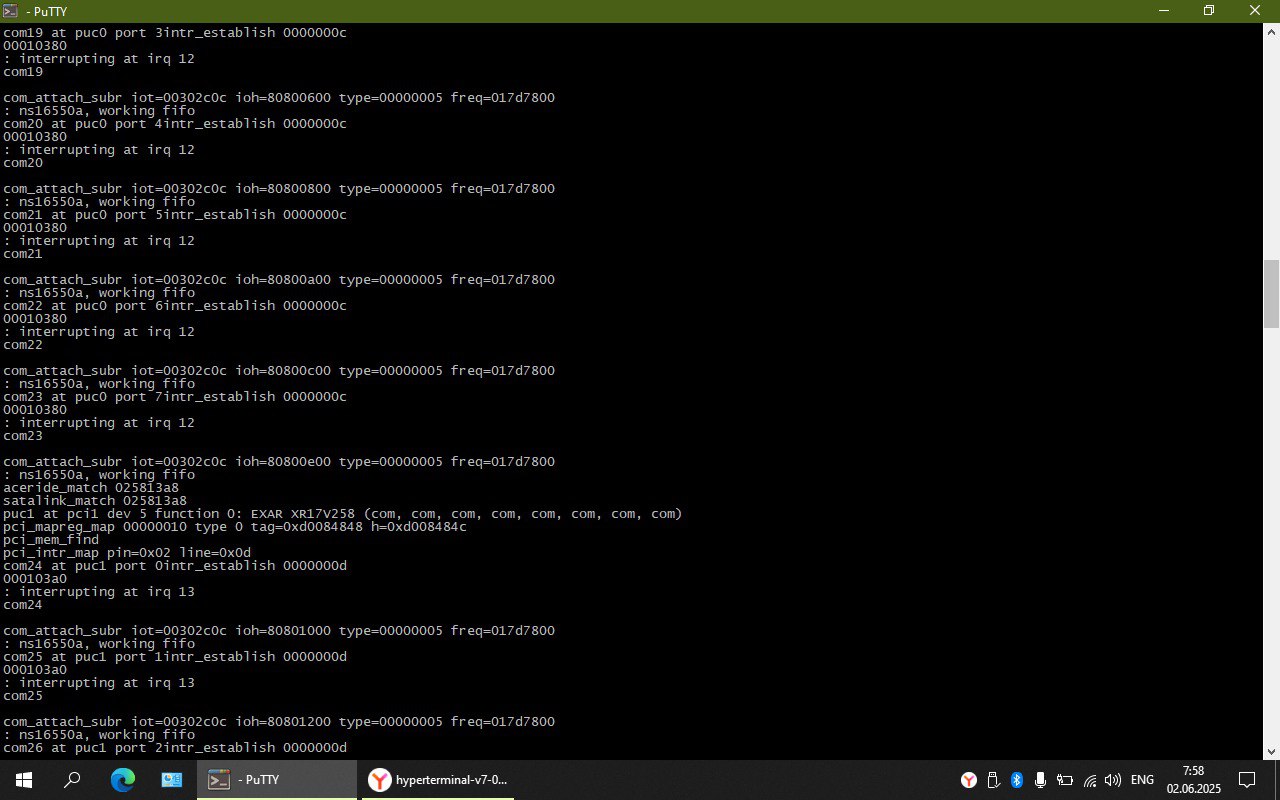The height and width of the screenshot is (800, 1280).
Task: Click the 'aceride_match 025813a8' line
Action: point(91,488)
